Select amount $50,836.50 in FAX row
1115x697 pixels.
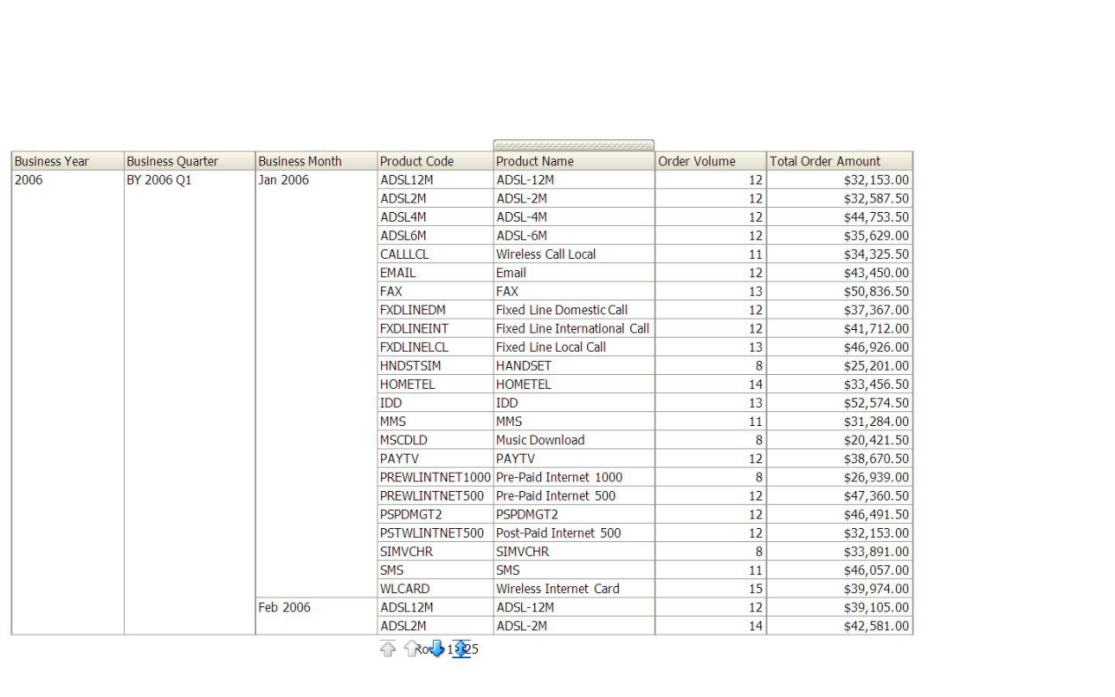click(x=876, y=292)
